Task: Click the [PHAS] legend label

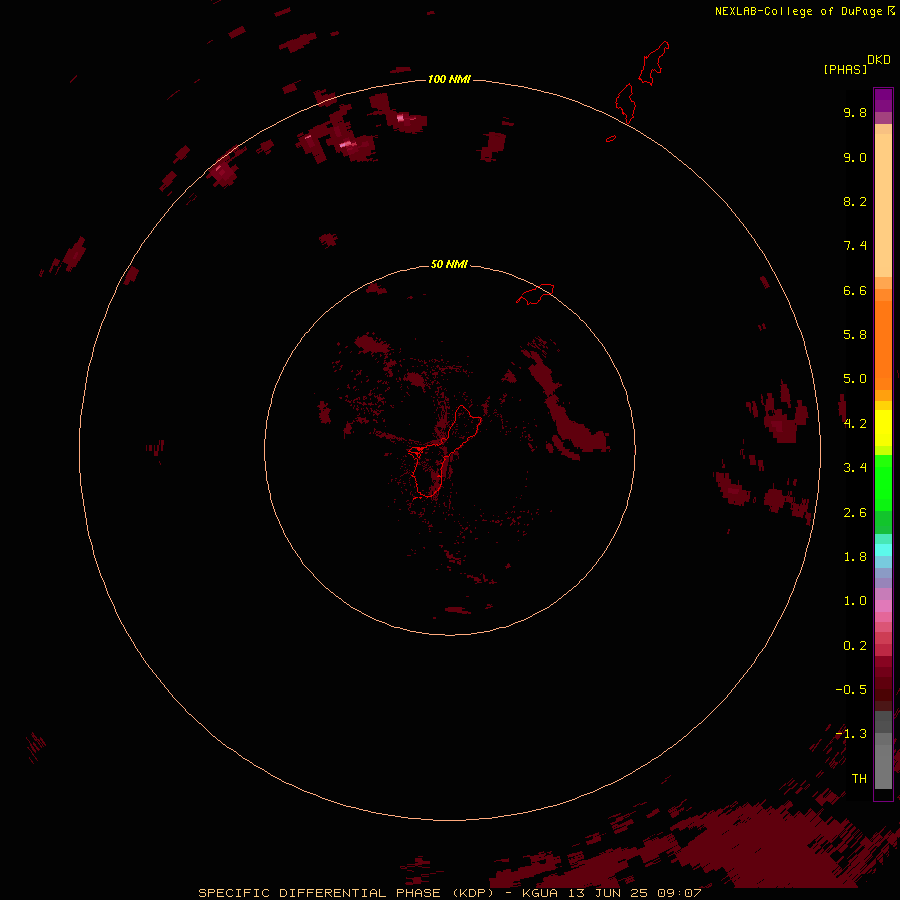Action: (845, 69)
